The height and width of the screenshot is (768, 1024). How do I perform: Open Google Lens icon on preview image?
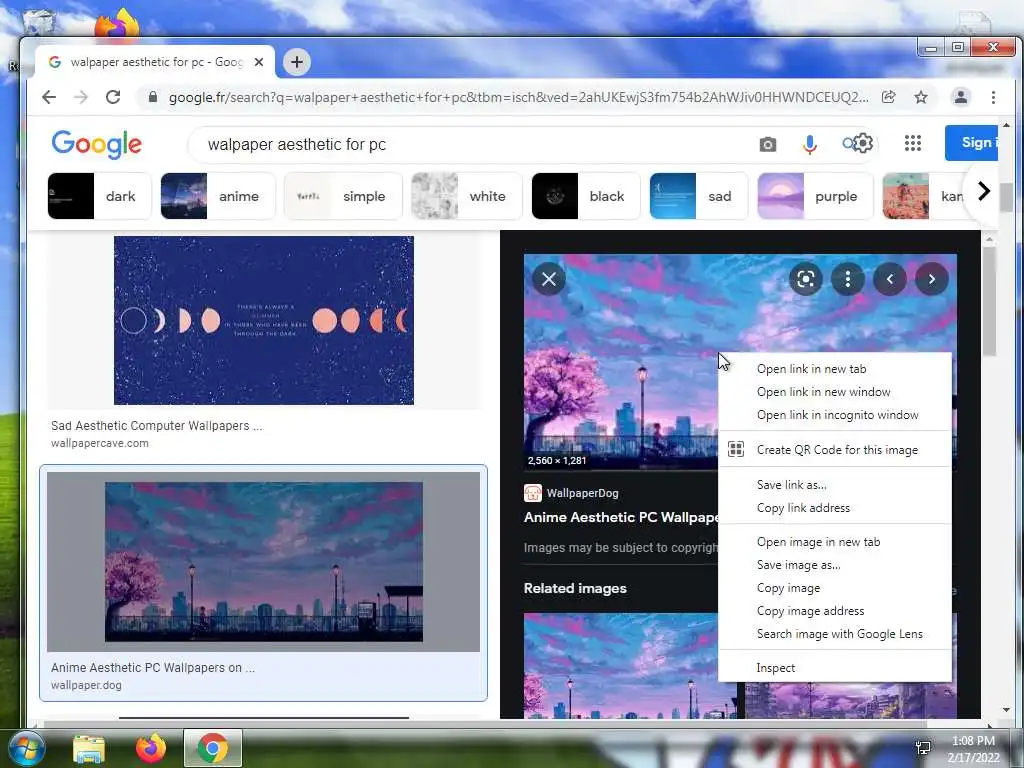[x=806, y=280]
